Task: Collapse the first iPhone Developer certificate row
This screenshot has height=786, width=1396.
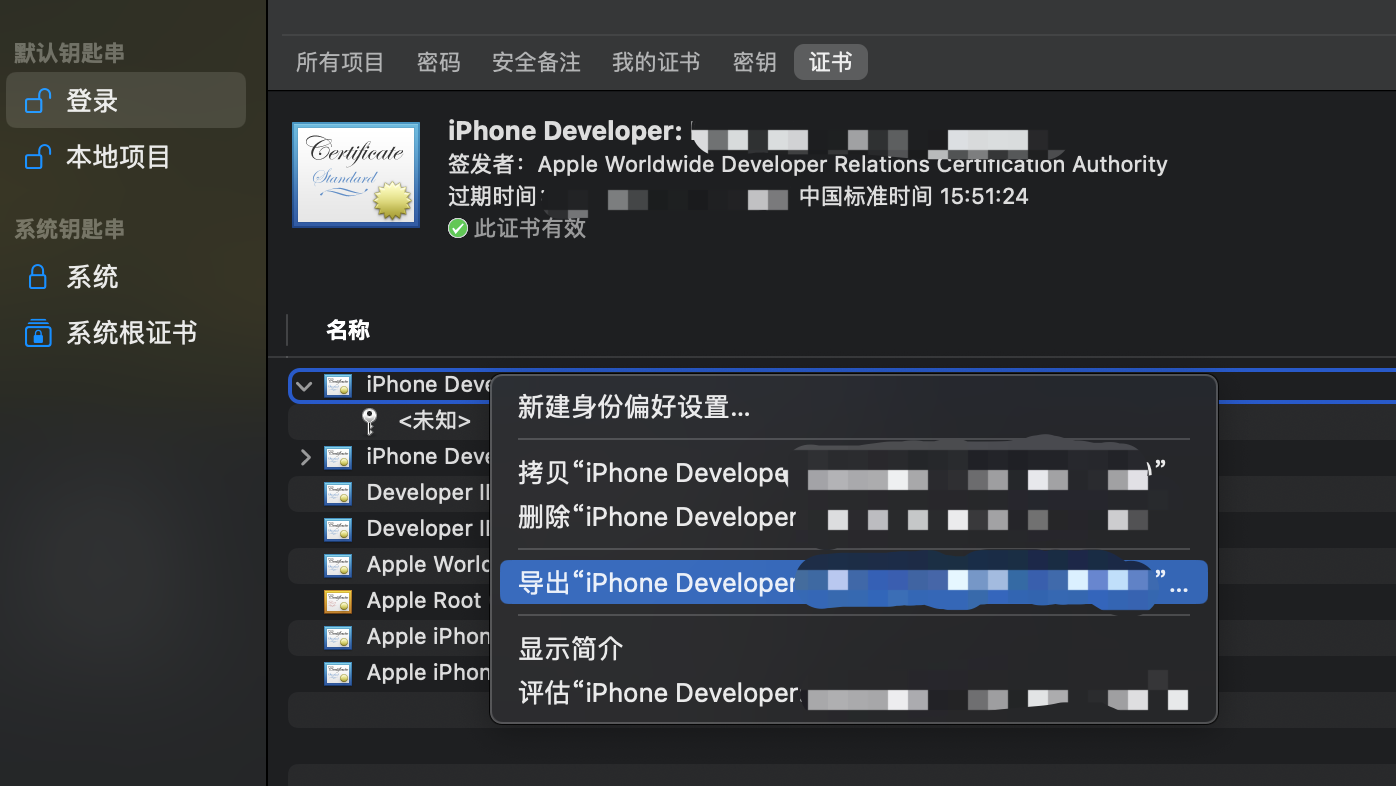Action: [305, 385]
